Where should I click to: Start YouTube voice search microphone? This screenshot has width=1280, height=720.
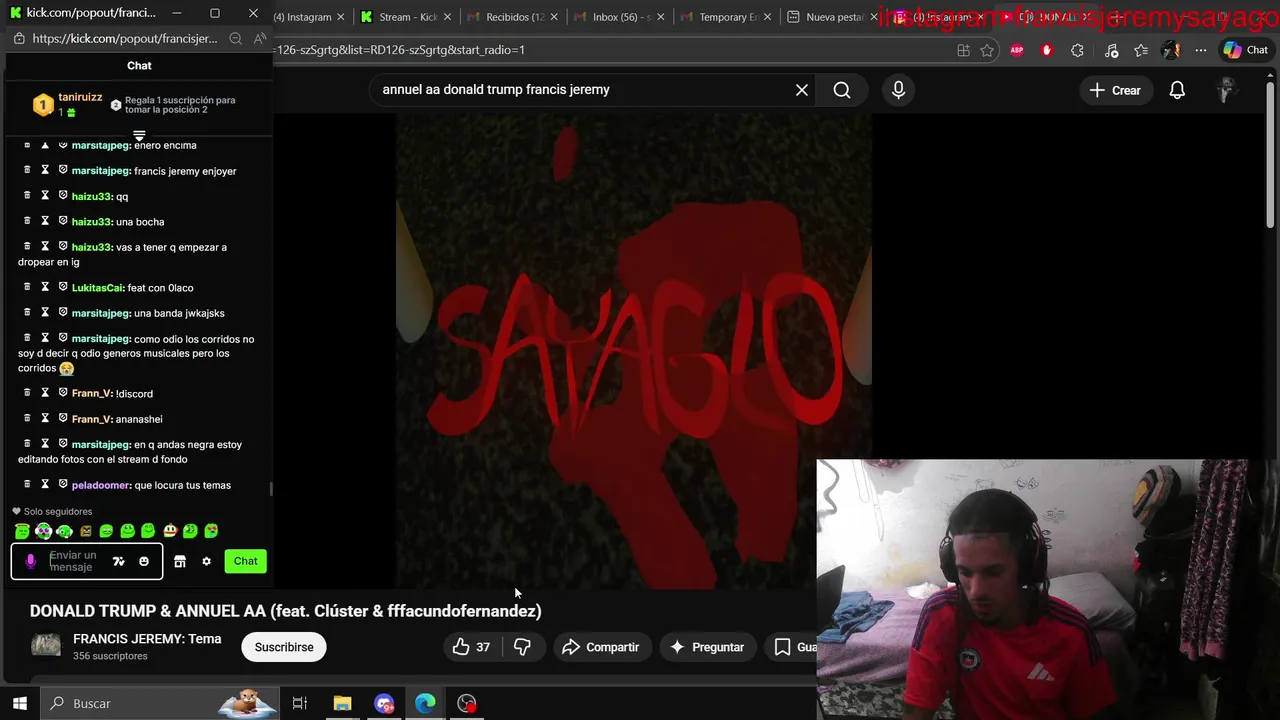(898, 90)
